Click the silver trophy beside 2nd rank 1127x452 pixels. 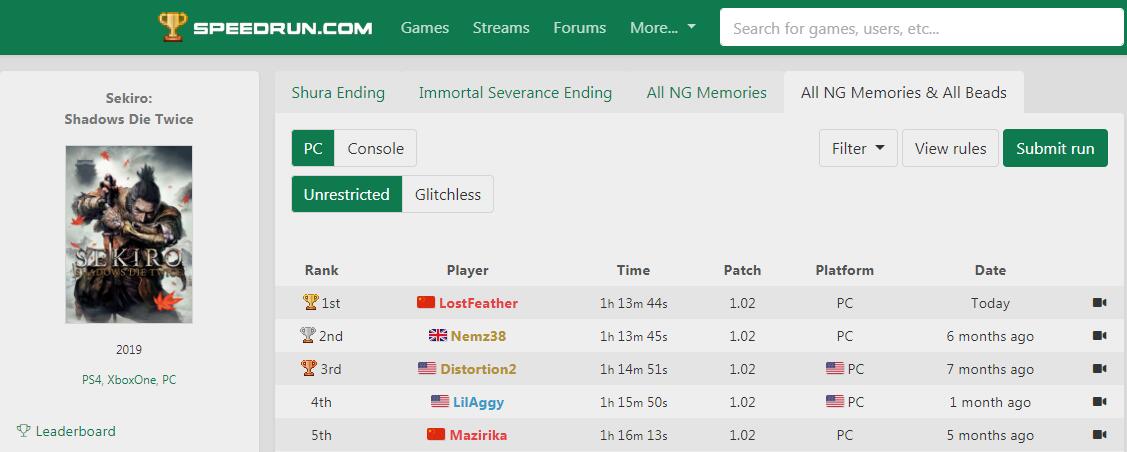point(308,335)
